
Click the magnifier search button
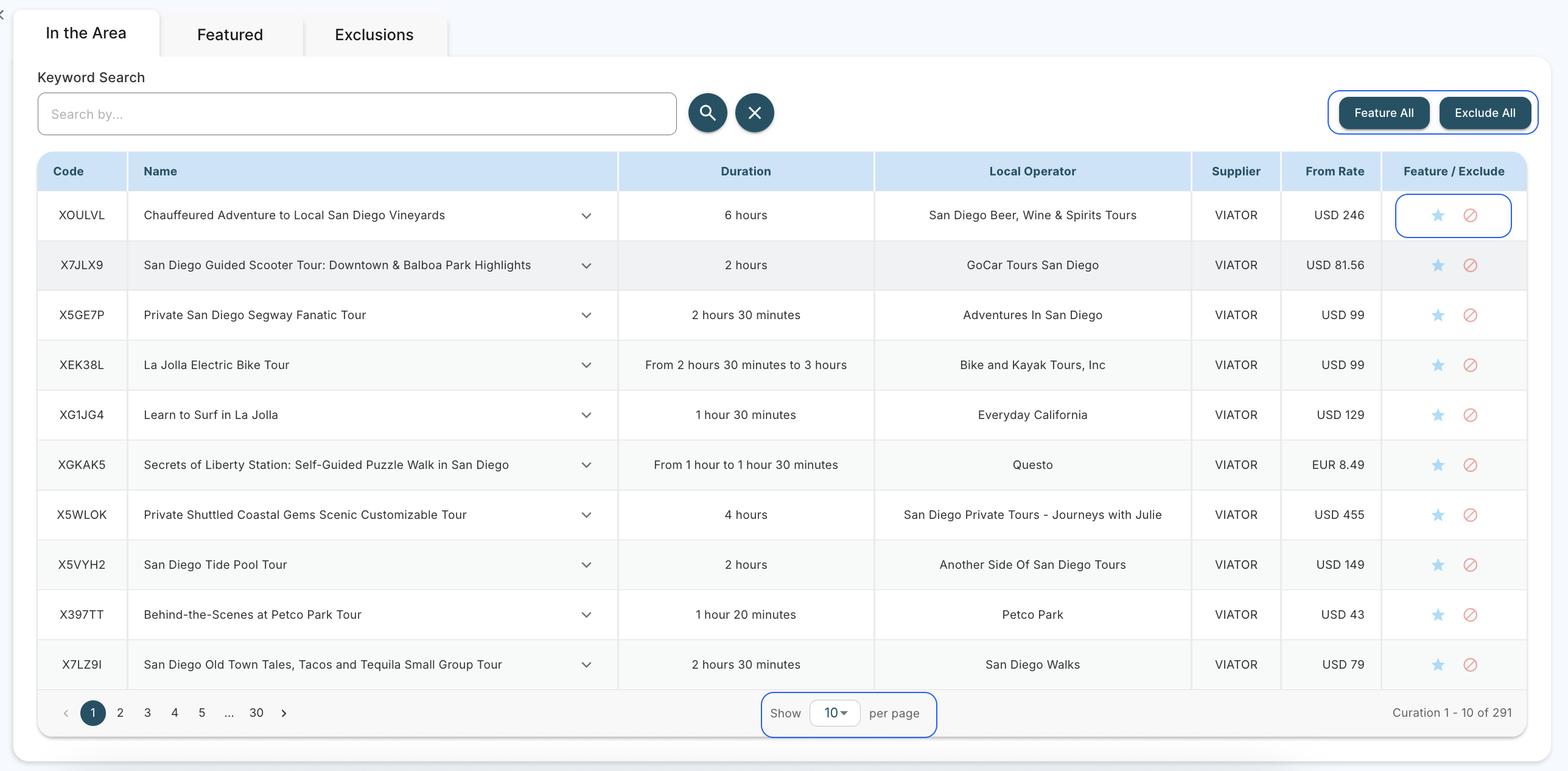[x=707, y=113]
